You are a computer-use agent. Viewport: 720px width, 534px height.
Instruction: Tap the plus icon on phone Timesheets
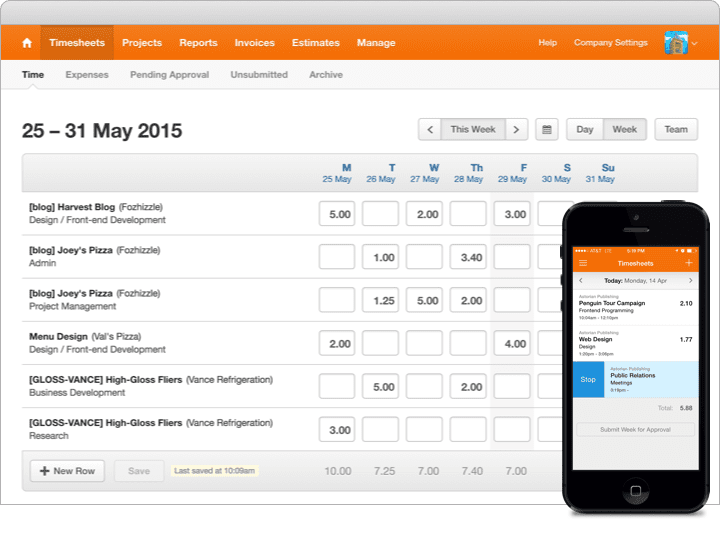click(689, 263)
